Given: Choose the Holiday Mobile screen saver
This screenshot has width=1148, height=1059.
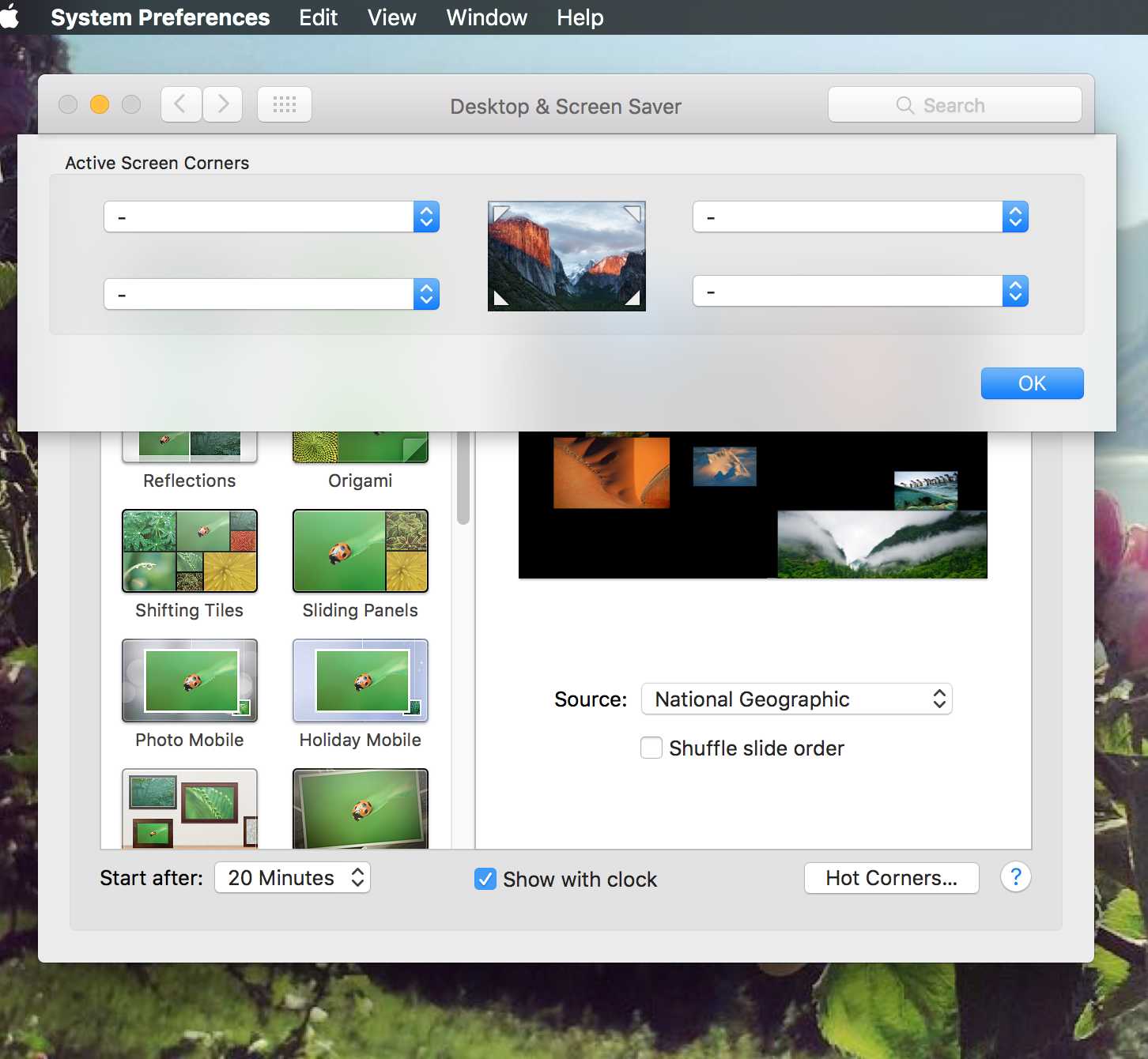Looking at the screenshot, I should [361, 681].
